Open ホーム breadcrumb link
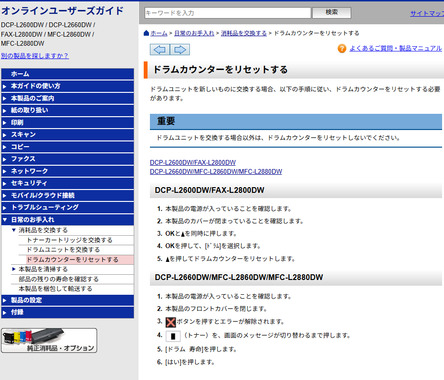The image size is (444, 380). tap(159, 33)
